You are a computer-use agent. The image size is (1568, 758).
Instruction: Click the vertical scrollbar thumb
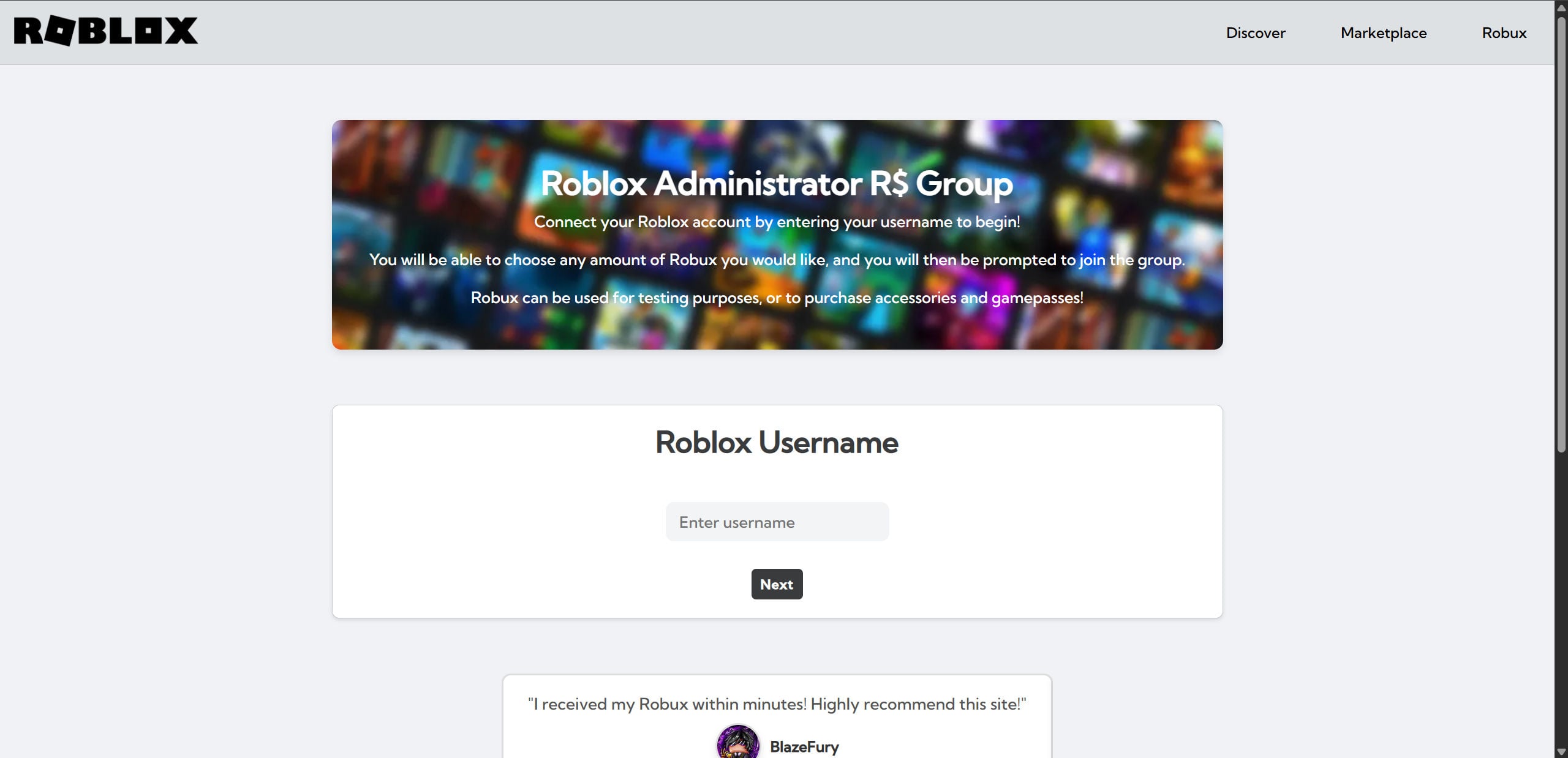point(1561,234)
